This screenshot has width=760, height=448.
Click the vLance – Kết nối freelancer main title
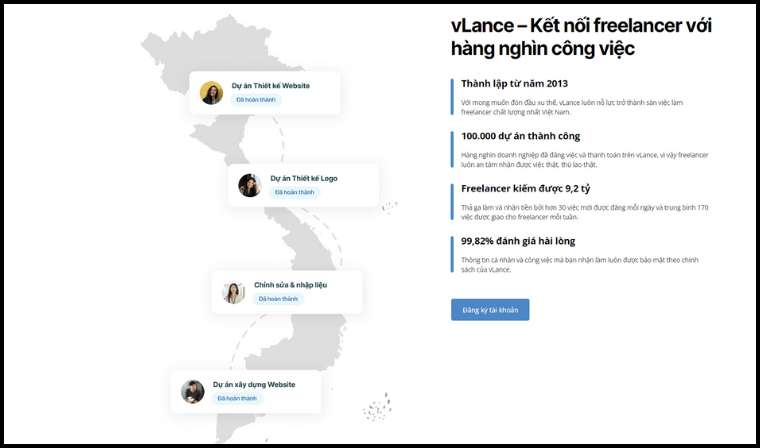tap(581, 37)
